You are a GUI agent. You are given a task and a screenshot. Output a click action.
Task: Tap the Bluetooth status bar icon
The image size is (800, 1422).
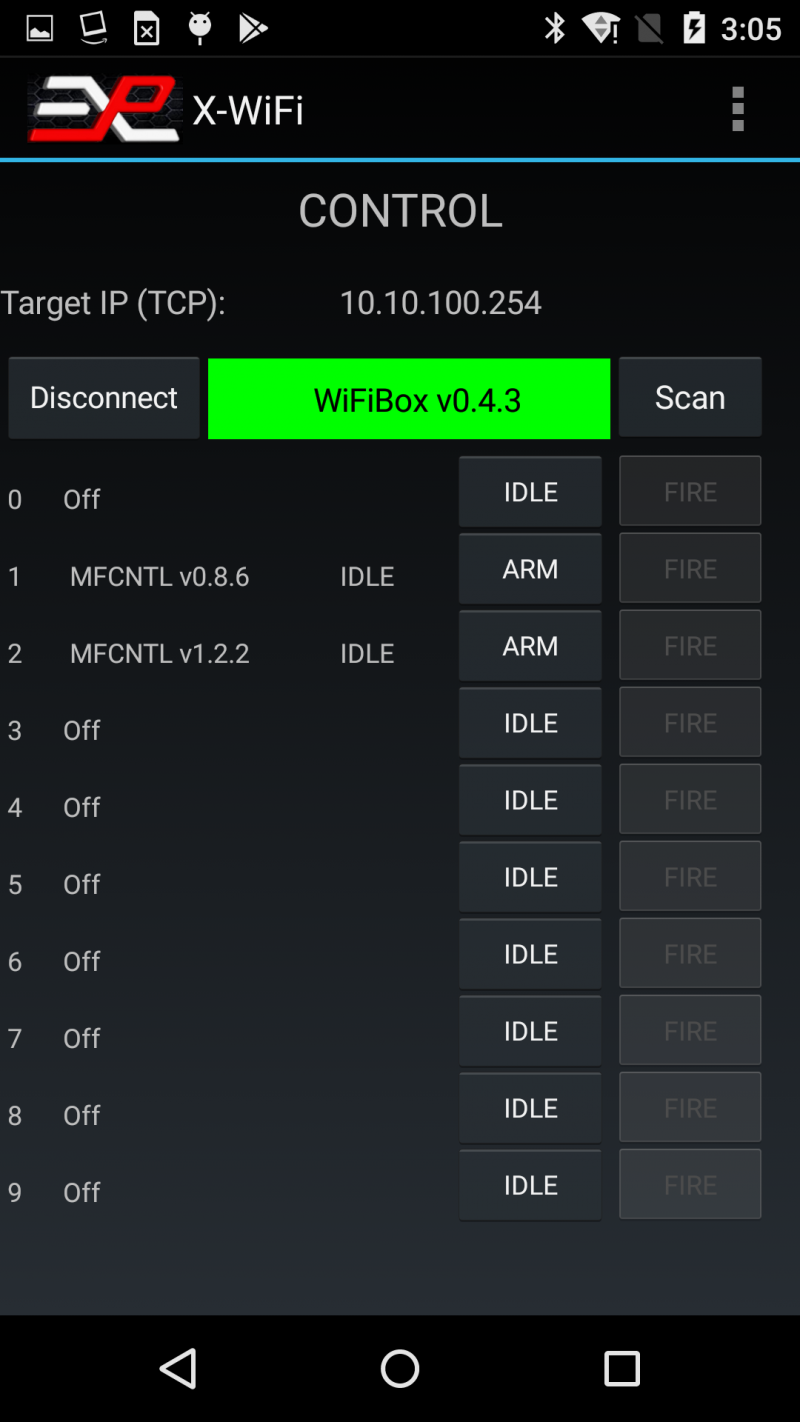[555, 28]
